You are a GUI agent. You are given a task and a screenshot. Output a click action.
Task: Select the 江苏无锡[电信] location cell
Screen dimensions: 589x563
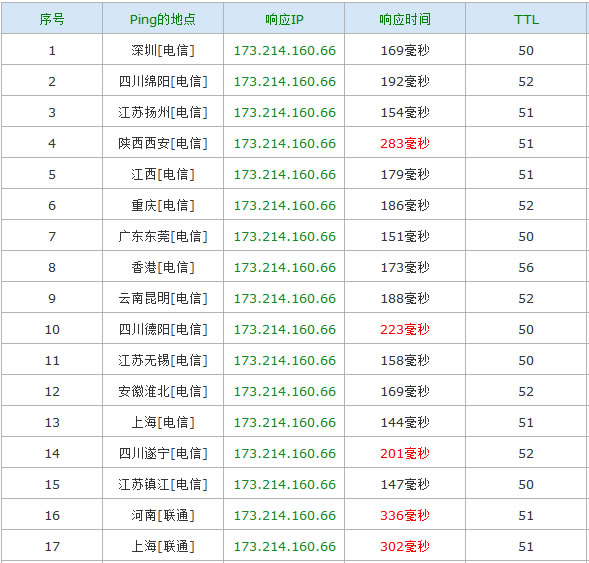point(163,360)
